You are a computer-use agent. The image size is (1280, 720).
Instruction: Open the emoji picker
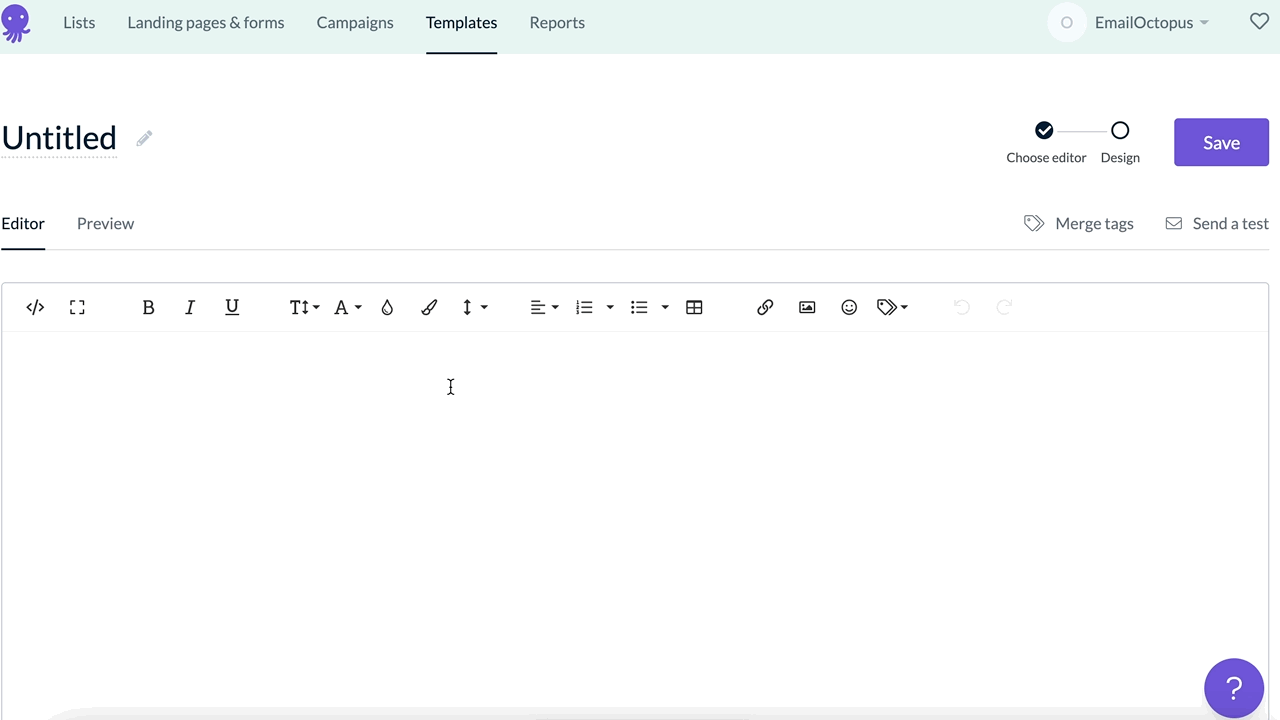point(849,307)
